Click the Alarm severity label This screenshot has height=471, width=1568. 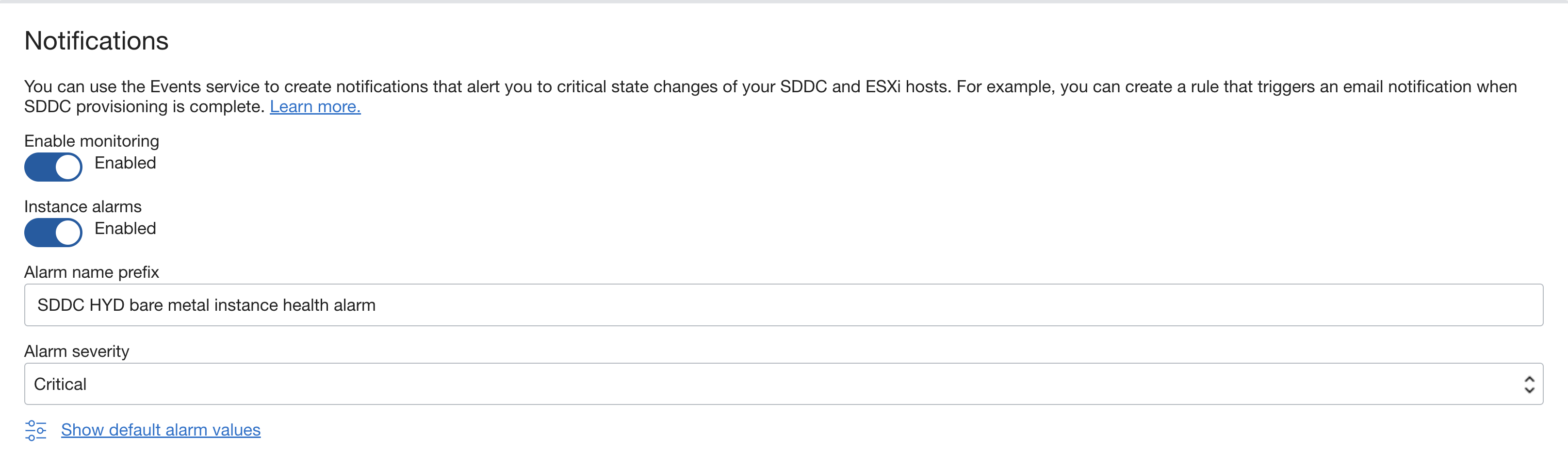[76, 351]
